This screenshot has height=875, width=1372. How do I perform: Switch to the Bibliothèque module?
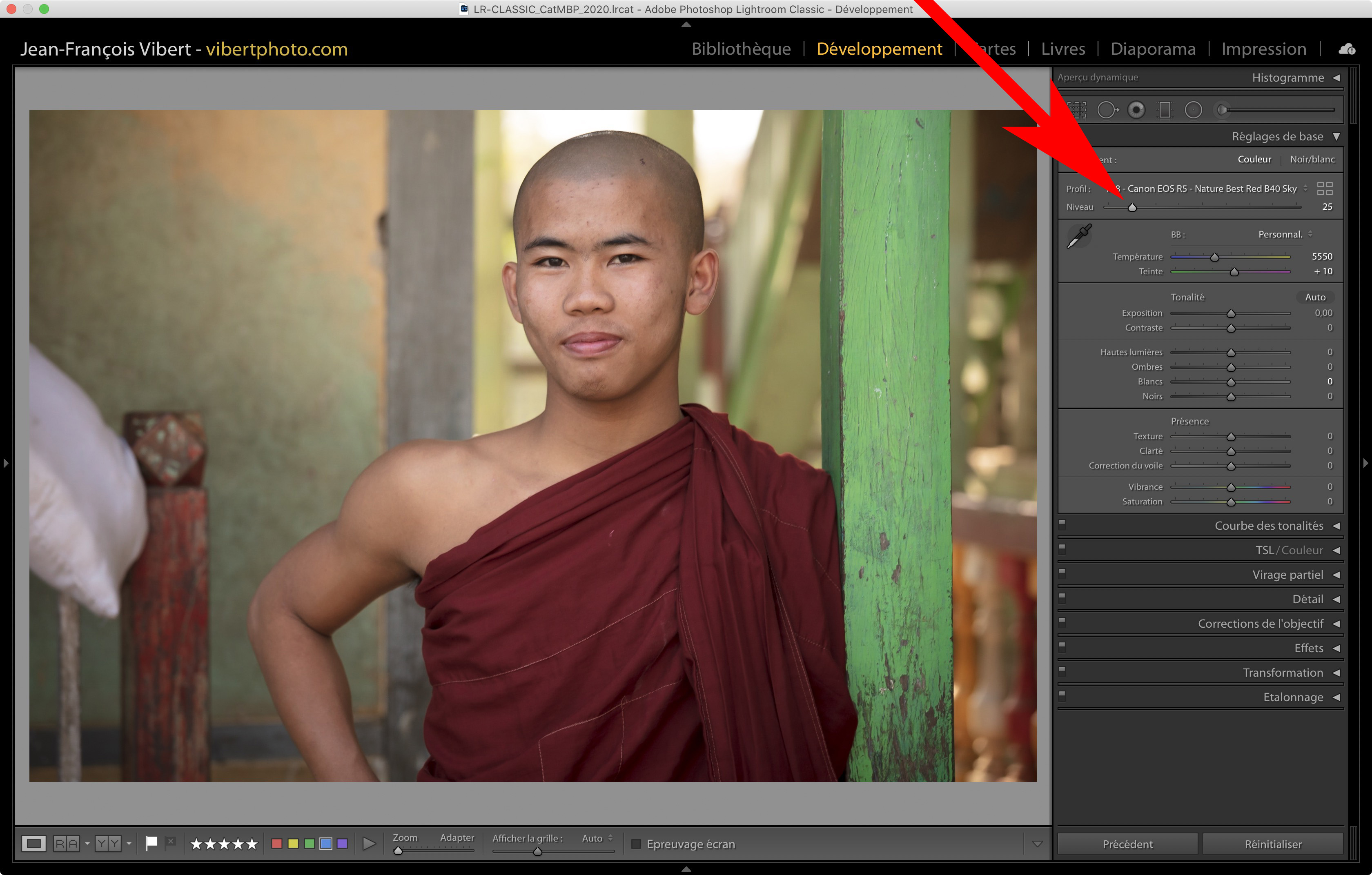741,49
